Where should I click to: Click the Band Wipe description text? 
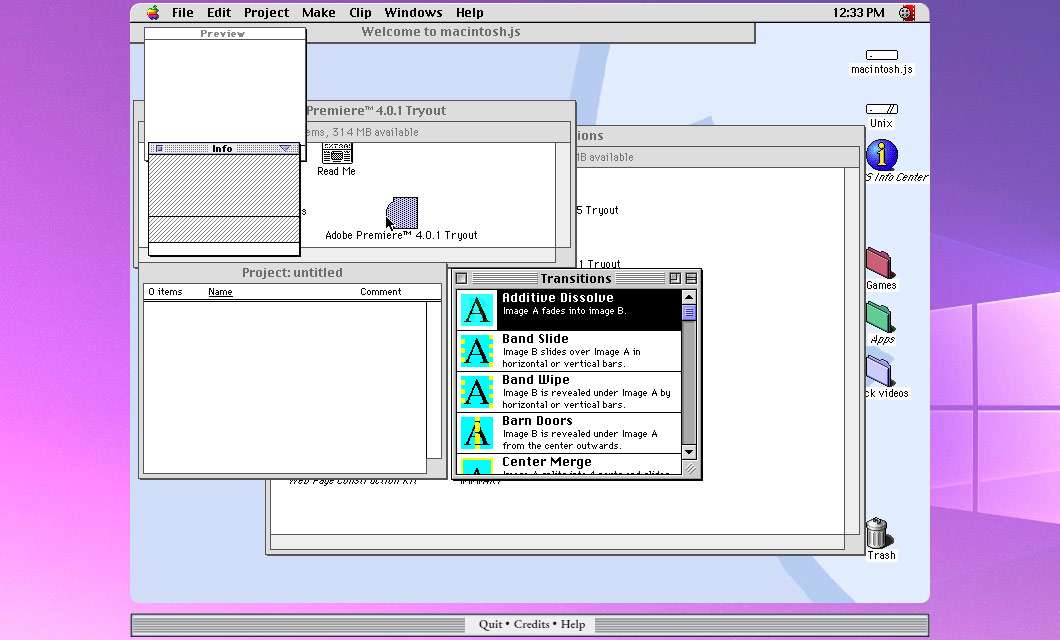tap(586, 399)
